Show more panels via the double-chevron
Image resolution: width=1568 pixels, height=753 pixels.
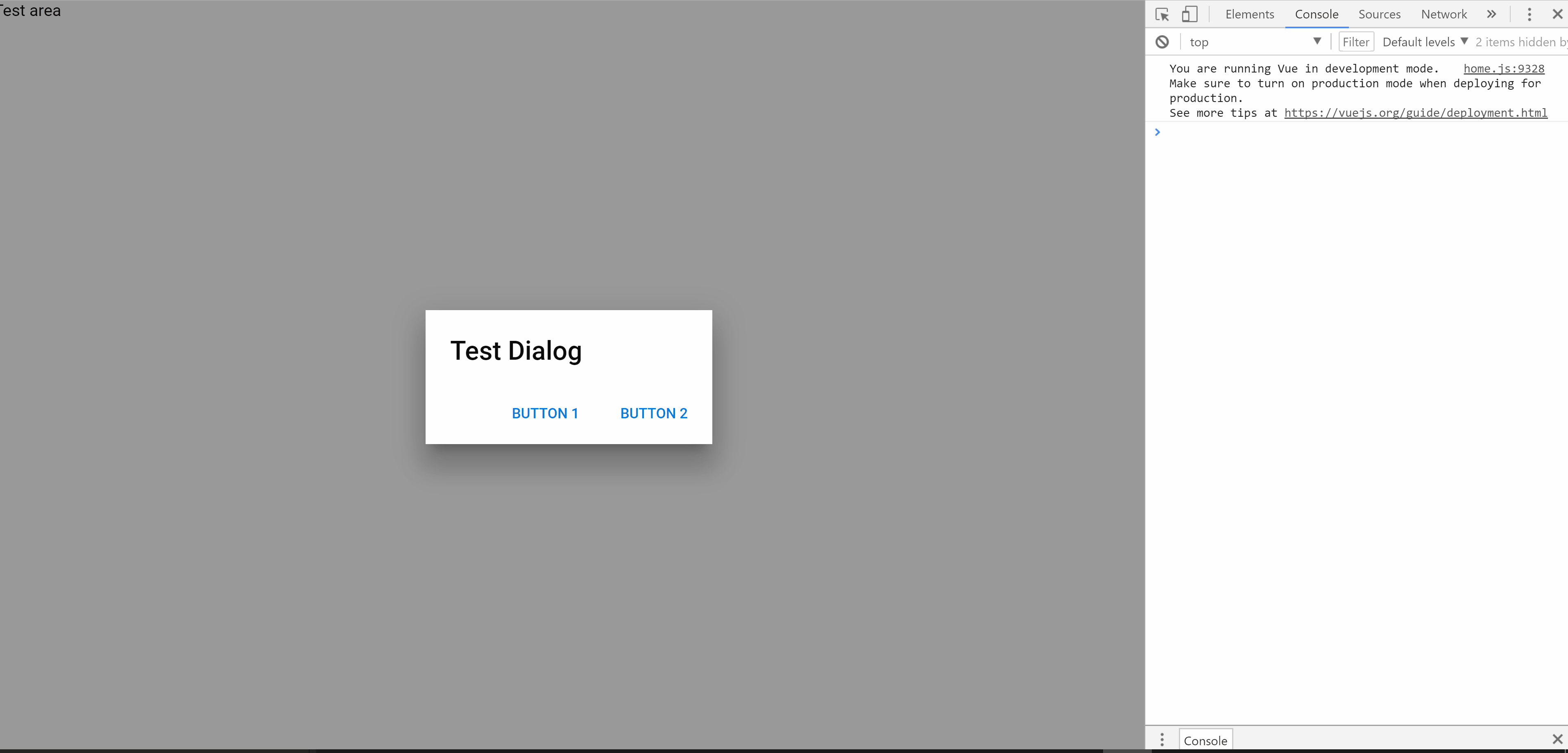coord(1491,14)
